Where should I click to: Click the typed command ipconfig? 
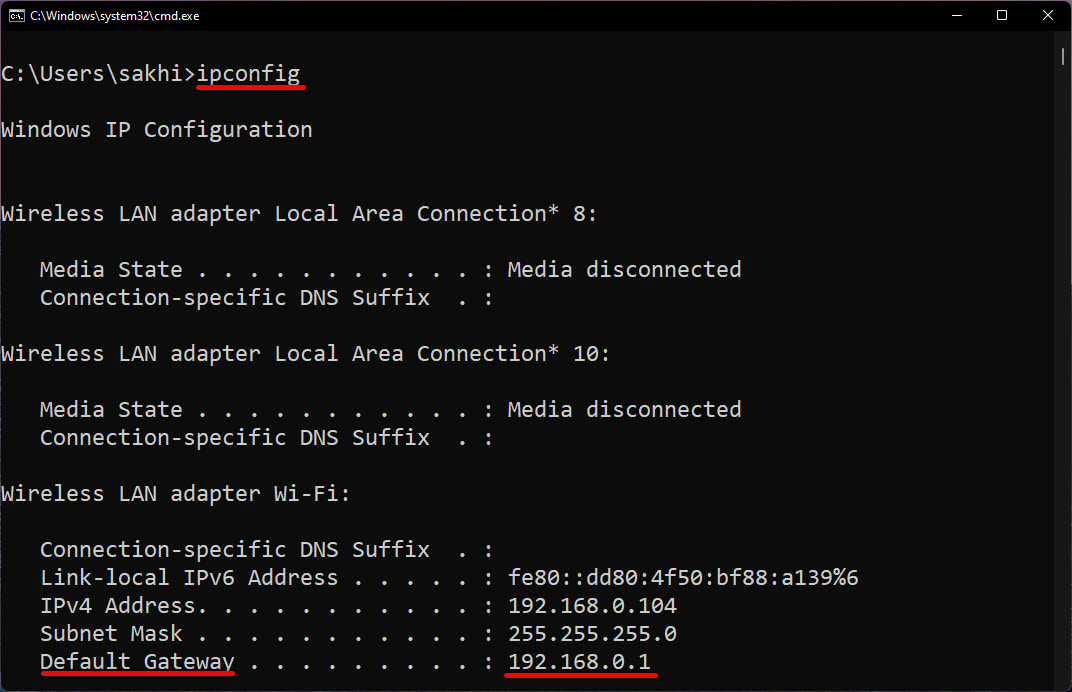click(248, 74)
